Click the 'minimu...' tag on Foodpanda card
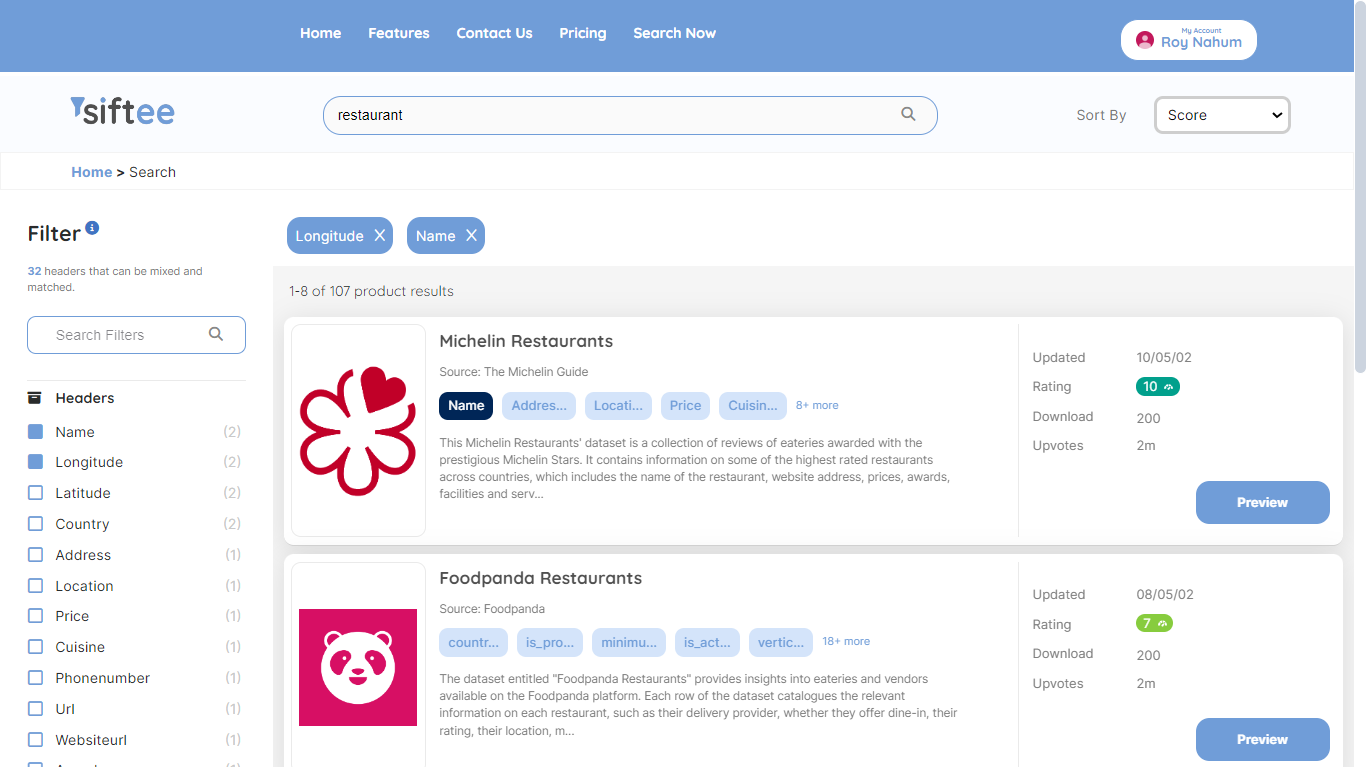1366x767 pixels. (629, 642)
